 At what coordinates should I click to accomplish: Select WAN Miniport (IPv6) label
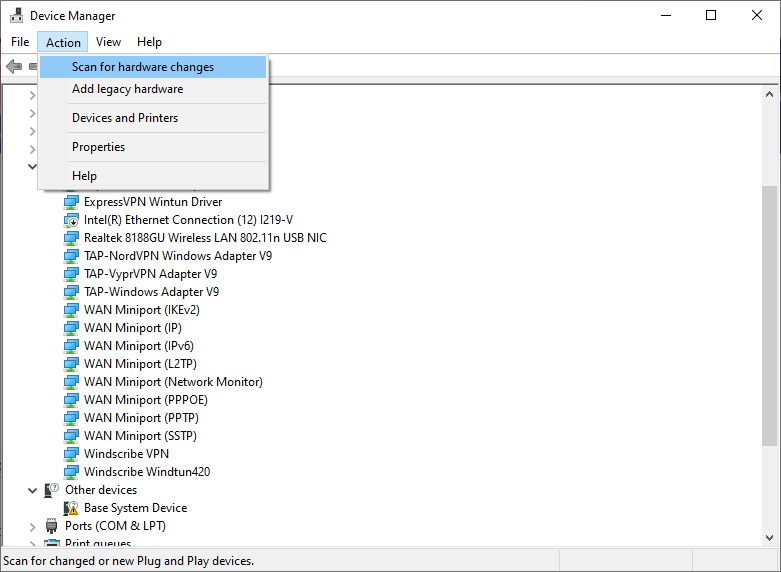138,345
